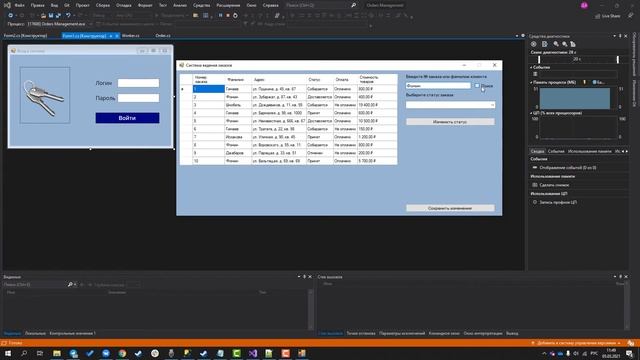Screen dimensions: 640x360
Task: Switch to the Точки останова tab
Action: 361,333
